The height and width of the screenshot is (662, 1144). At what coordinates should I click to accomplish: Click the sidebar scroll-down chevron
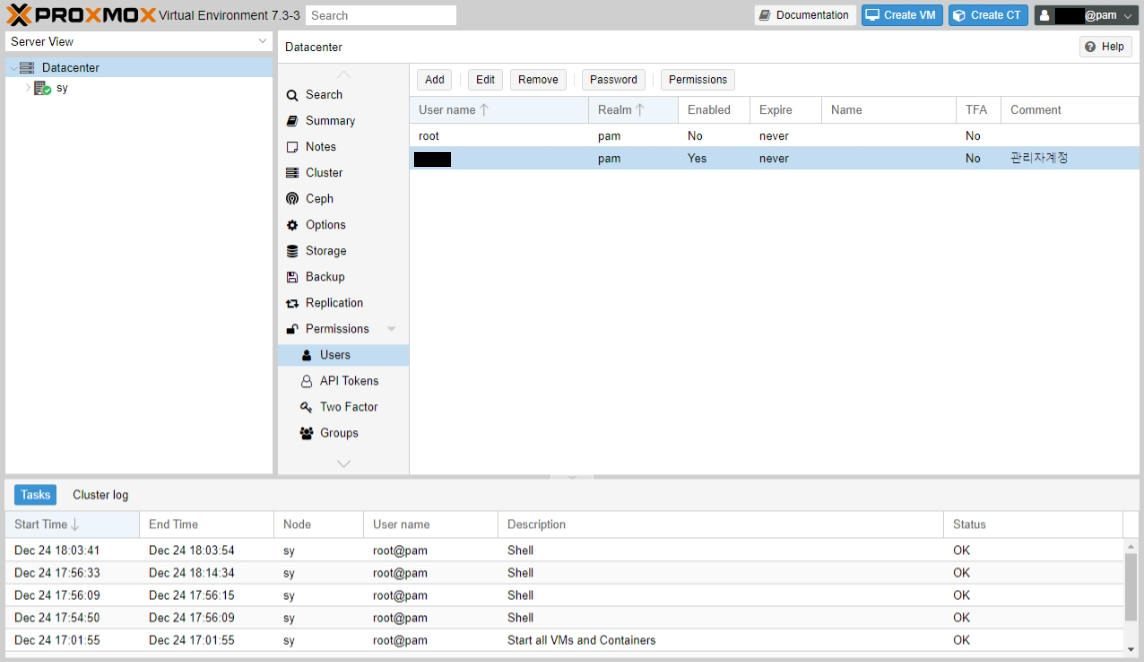tap(344, 463)
